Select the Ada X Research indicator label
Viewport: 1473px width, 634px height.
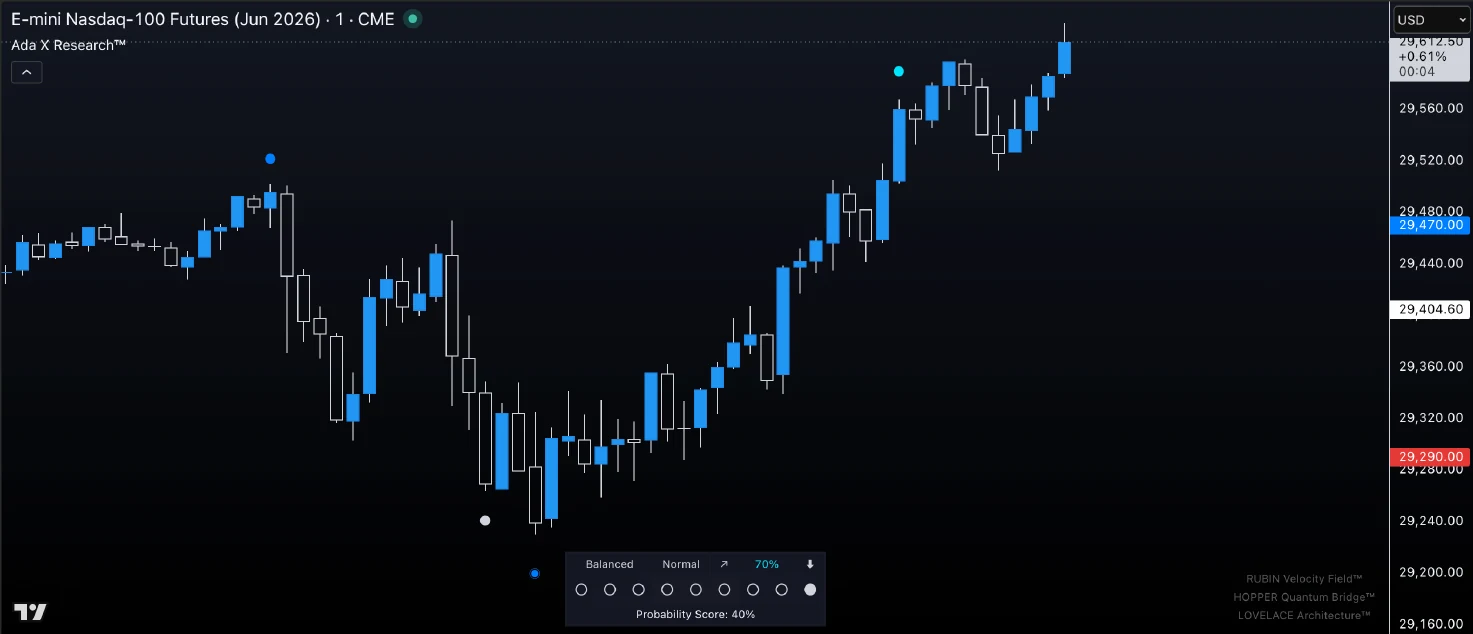[x=68, y=45]
